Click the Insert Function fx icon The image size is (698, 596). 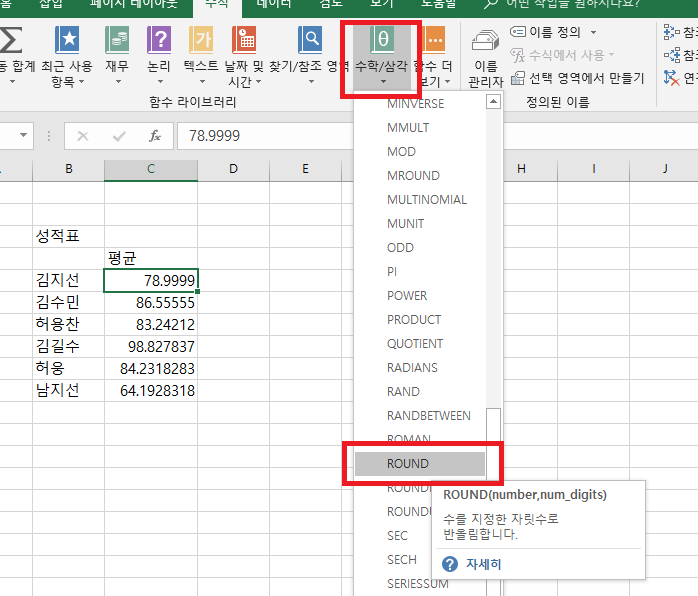154,136
